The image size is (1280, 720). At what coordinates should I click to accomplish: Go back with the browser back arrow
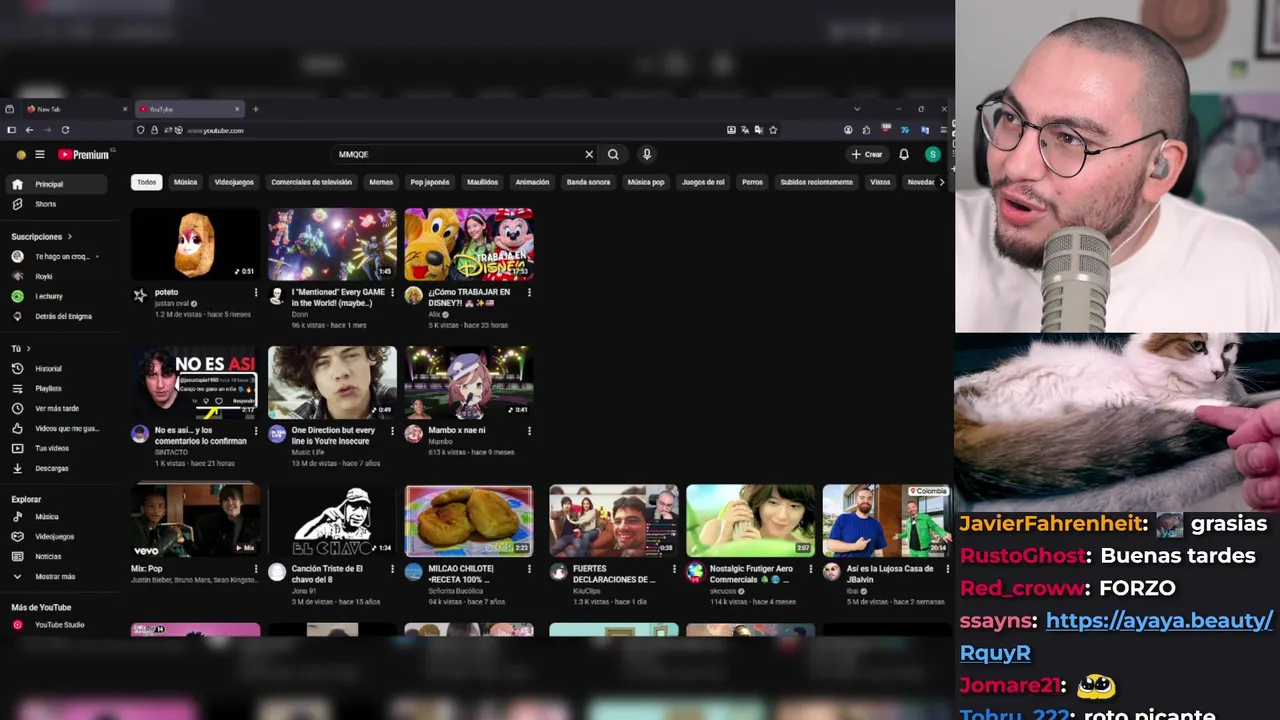pyautogui.click(x=29, y=130)
